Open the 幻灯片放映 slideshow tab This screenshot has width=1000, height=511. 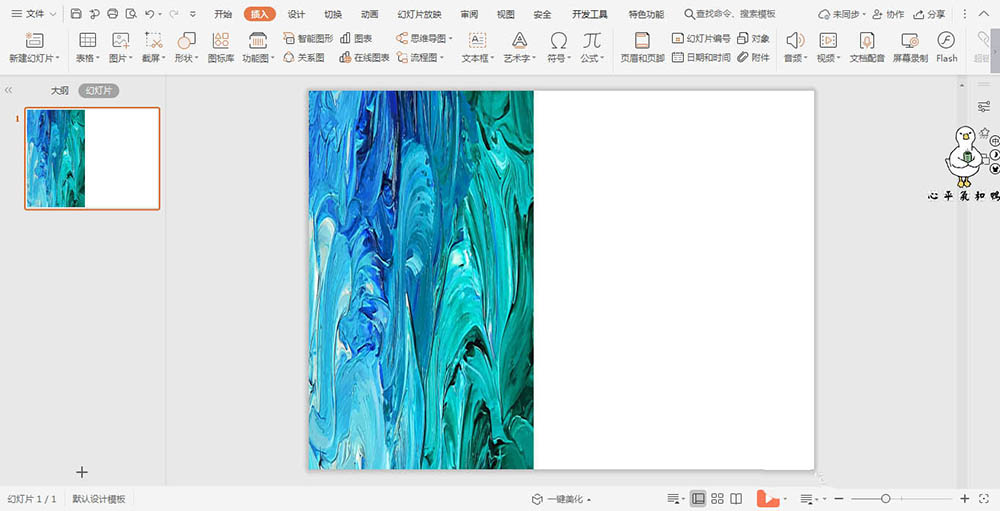419,14
